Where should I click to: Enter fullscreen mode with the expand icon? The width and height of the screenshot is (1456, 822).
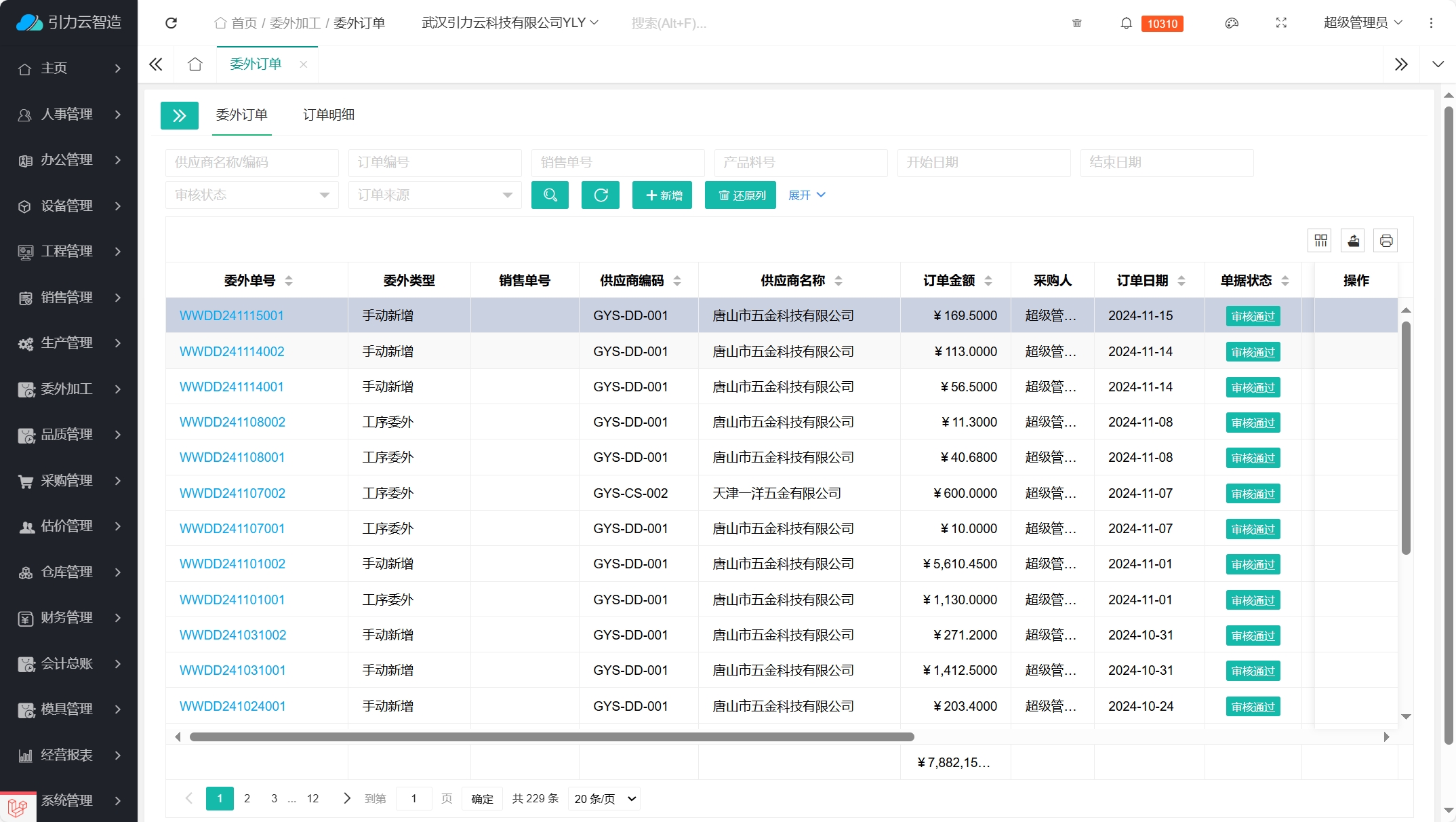[x=1281, y=23]
